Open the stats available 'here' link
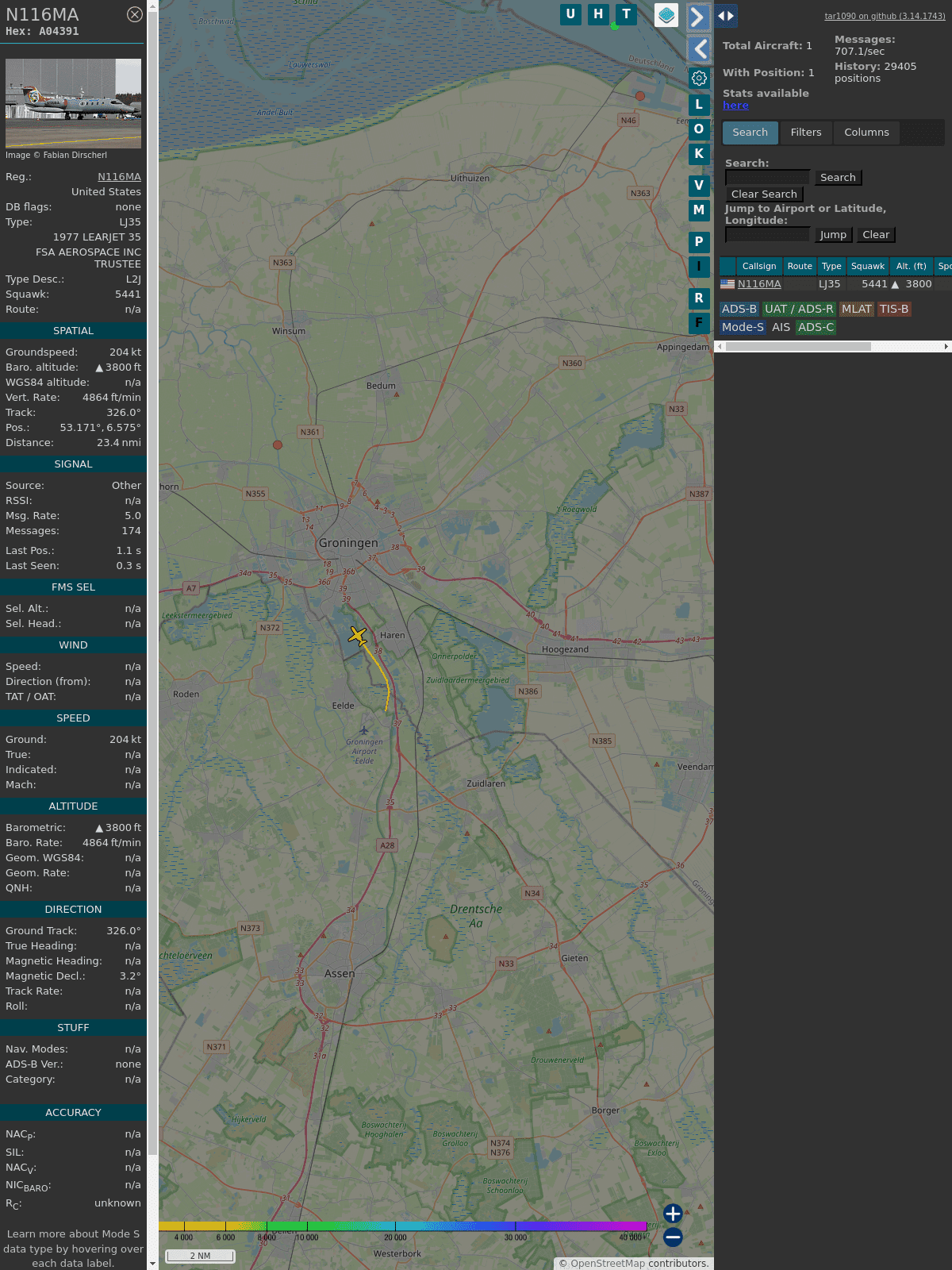This screenshot has width=952, height=1270. pyautogui.click(x=735, y=106)
